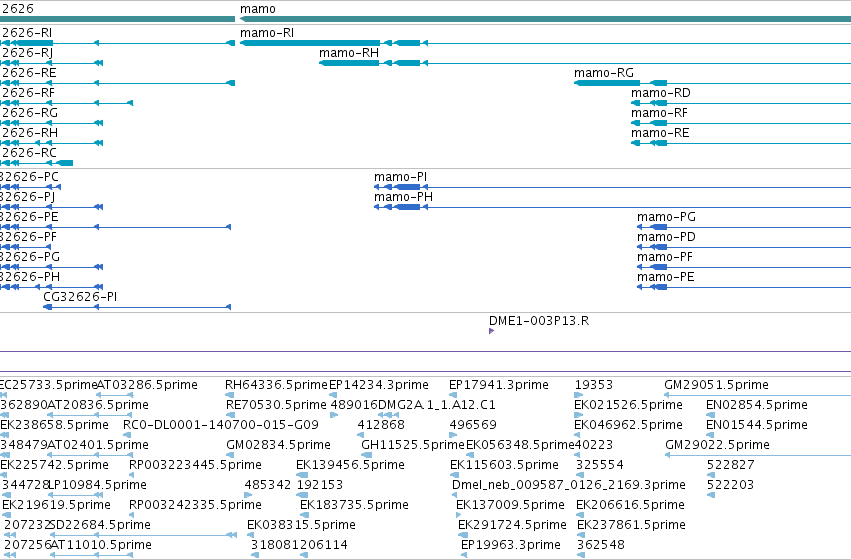Select the mamo gene label

[258, 9]
